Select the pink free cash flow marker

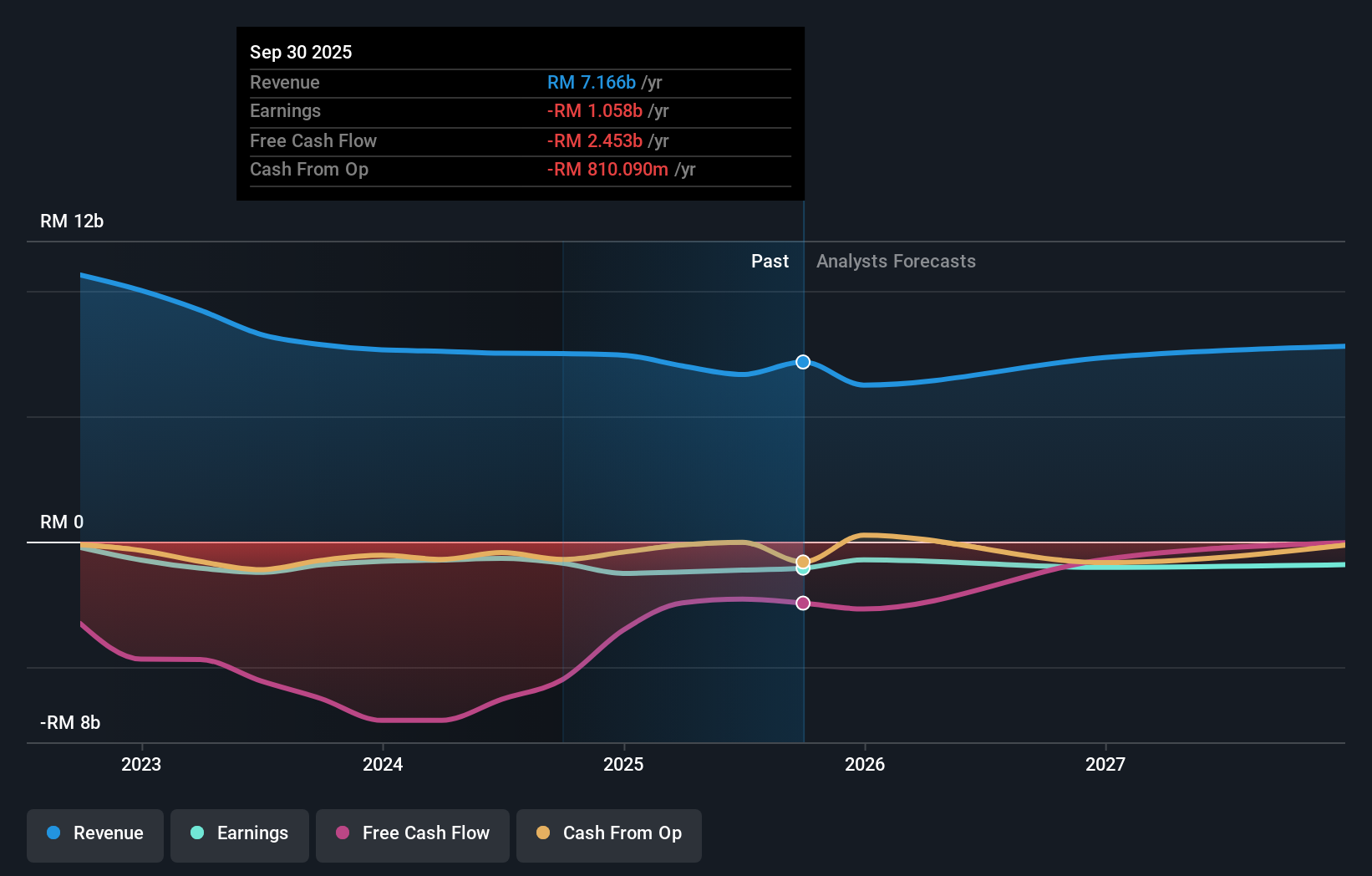[803, 603]
